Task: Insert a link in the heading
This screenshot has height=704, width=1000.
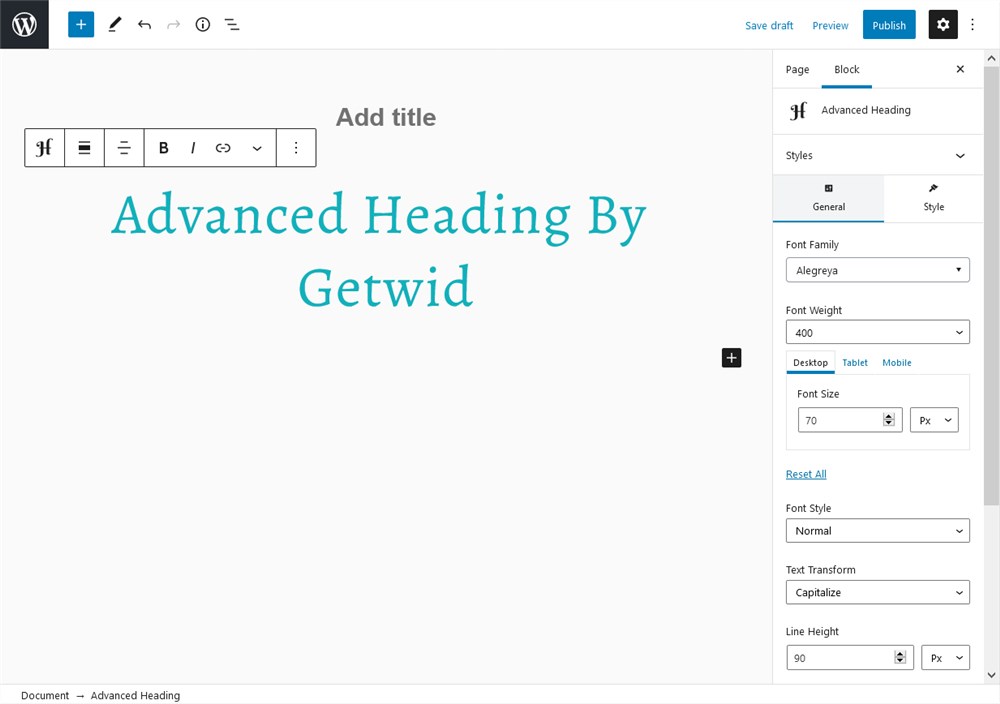Action: [223, 148]
